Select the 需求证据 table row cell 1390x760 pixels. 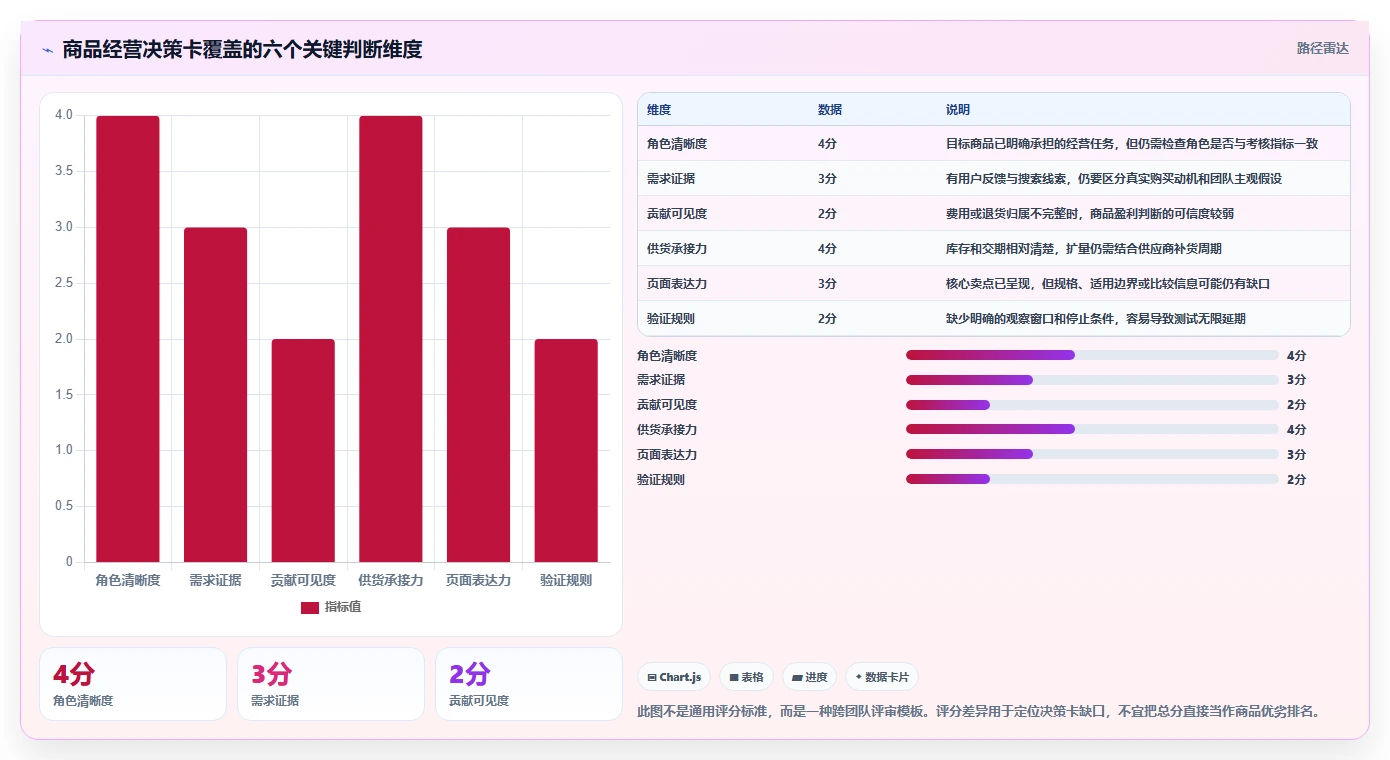click(x=671, y=179)
